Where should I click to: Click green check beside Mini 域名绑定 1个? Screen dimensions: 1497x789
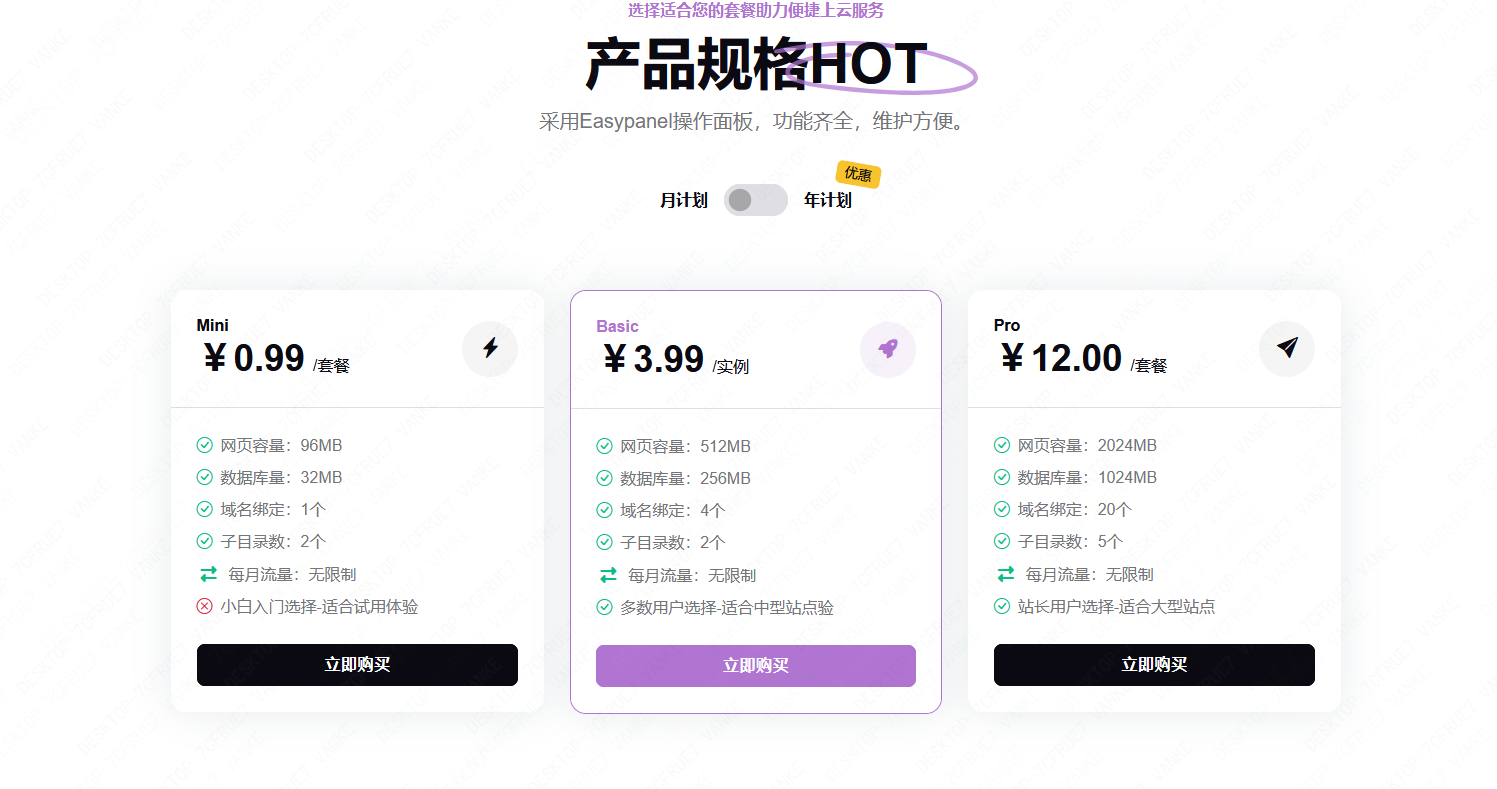pos(205,509)
